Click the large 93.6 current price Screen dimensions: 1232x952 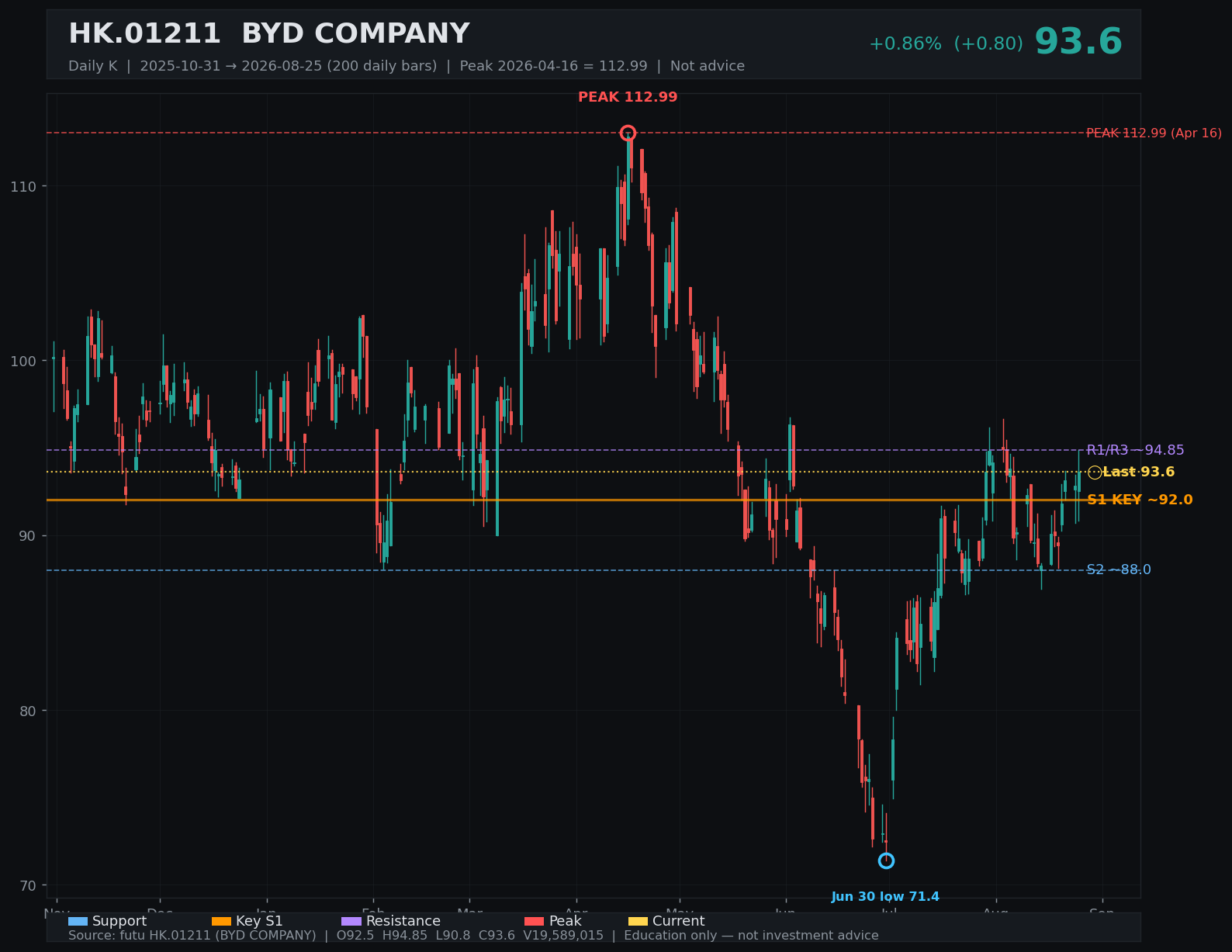[x=1078, y=42]
